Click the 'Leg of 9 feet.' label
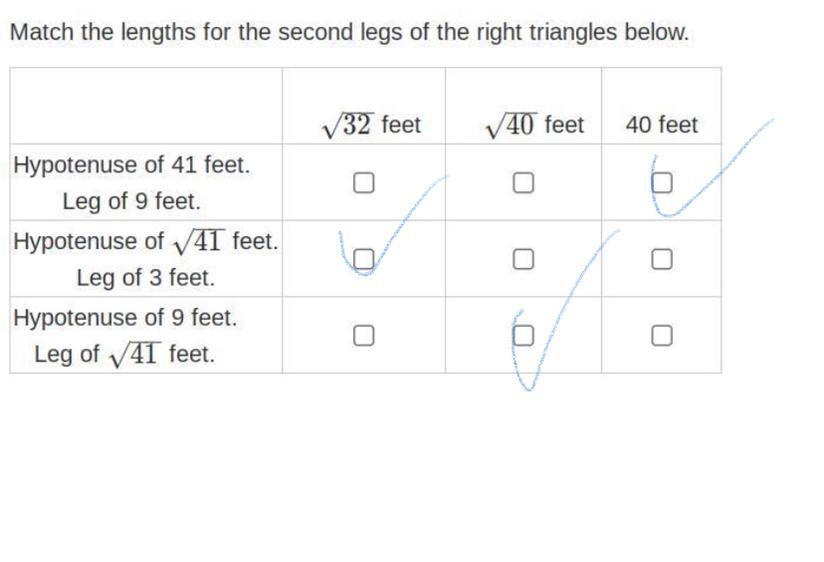 (131, 201)
